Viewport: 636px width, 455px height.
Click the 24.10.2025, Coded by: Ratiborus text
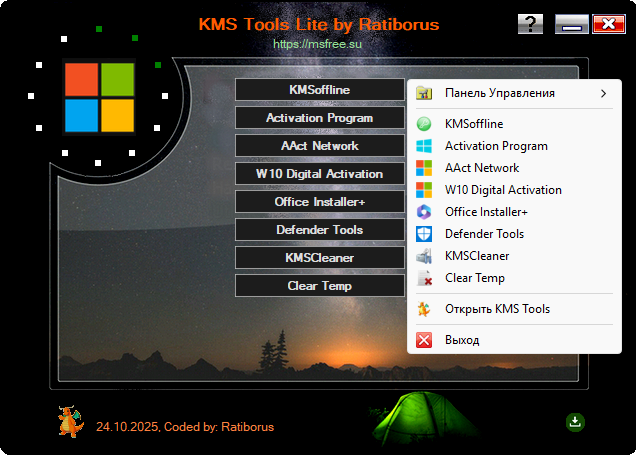click(x=185, y=427)
